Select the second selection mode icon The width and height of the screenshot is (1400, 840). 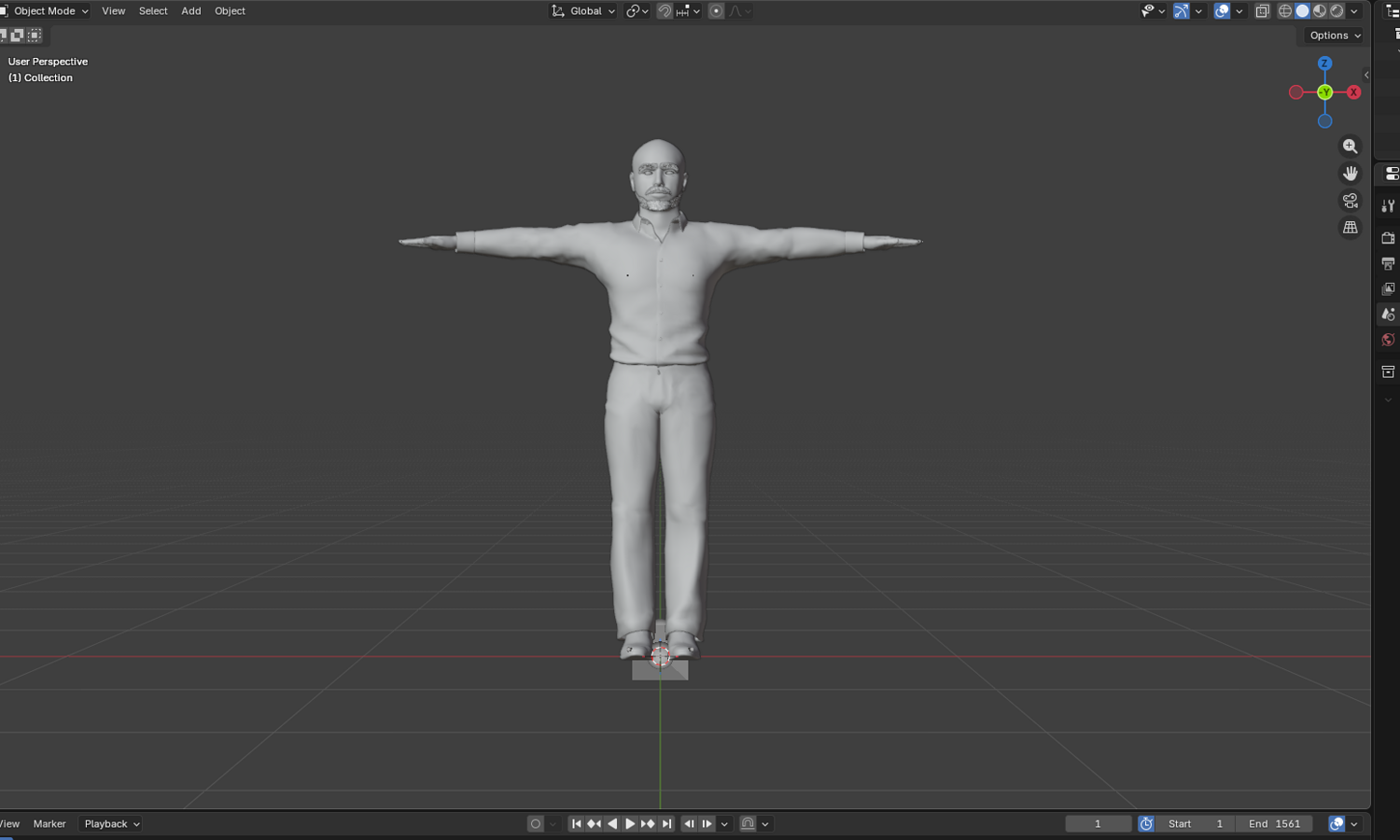(x=17, y=35)
